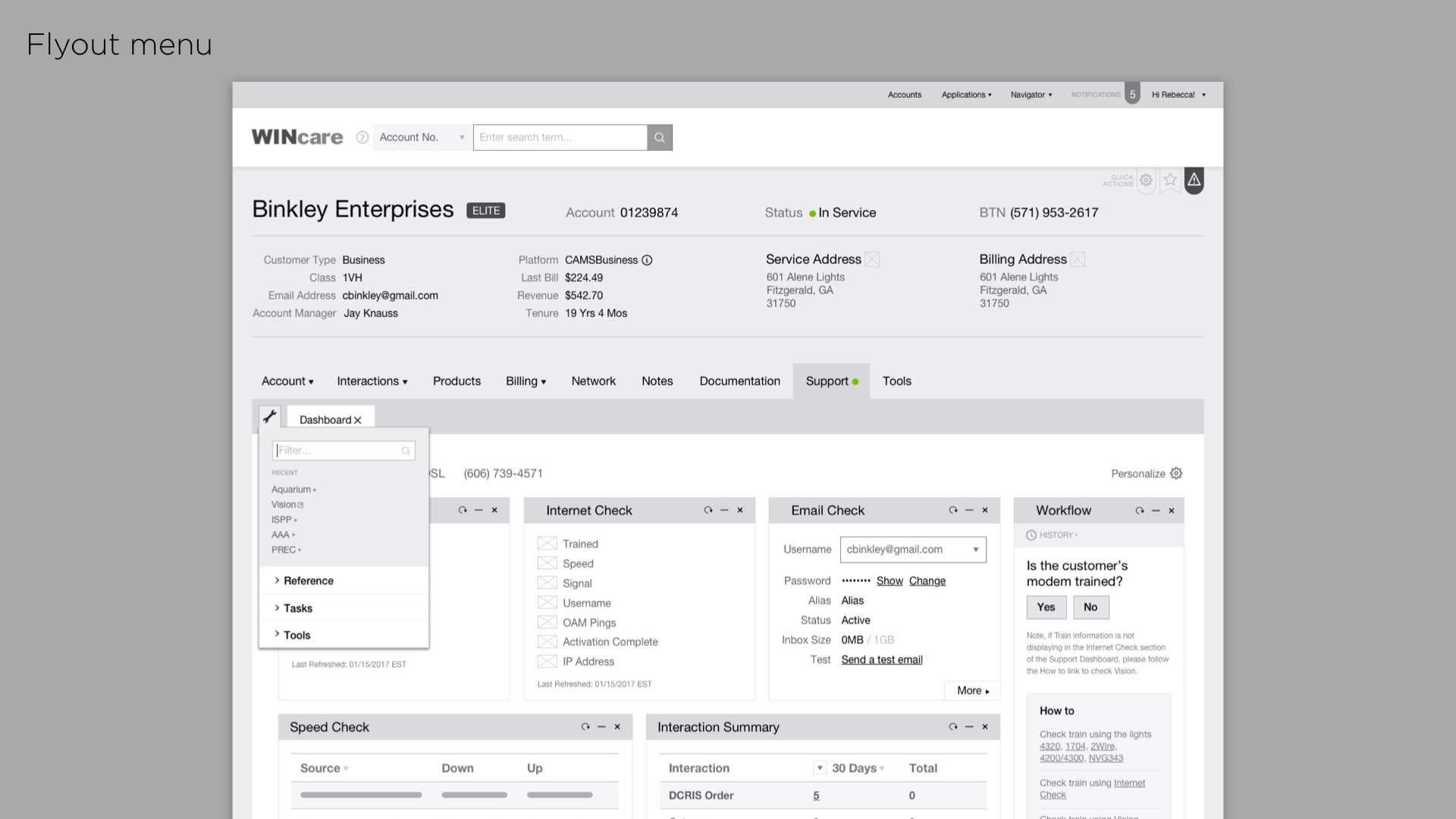This screenshot has width=1456, height=819.
Task: Toggle the OAM Pings checkbox
Action: click(x=547, y=623)
